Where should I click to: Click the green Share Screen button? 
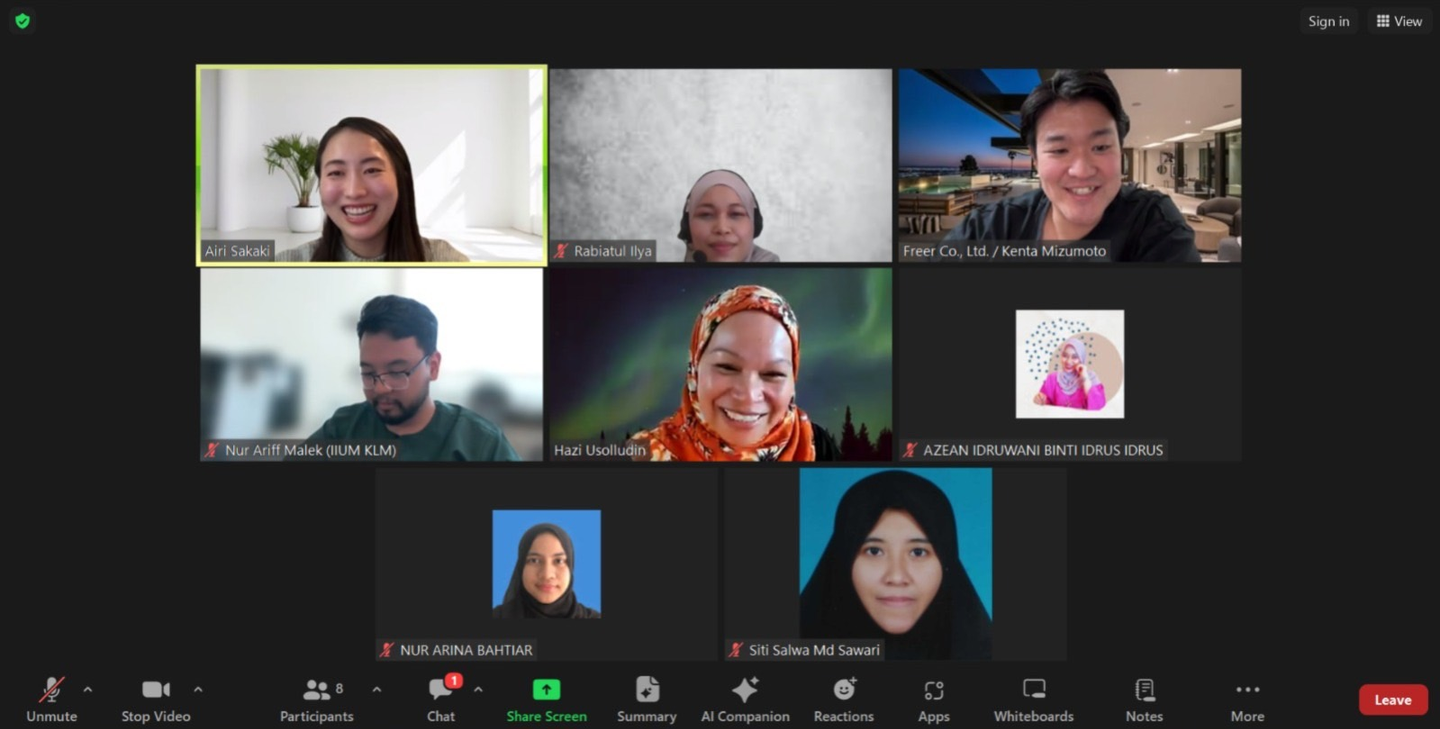click(546, 699)
